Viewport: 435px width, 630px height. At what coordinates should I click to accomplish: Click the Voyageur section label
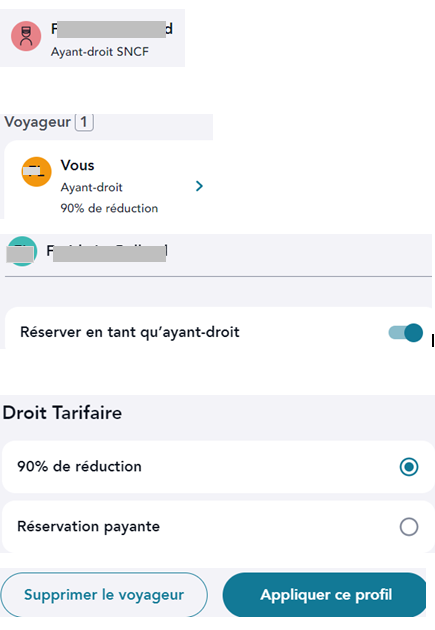click(38, 122)
